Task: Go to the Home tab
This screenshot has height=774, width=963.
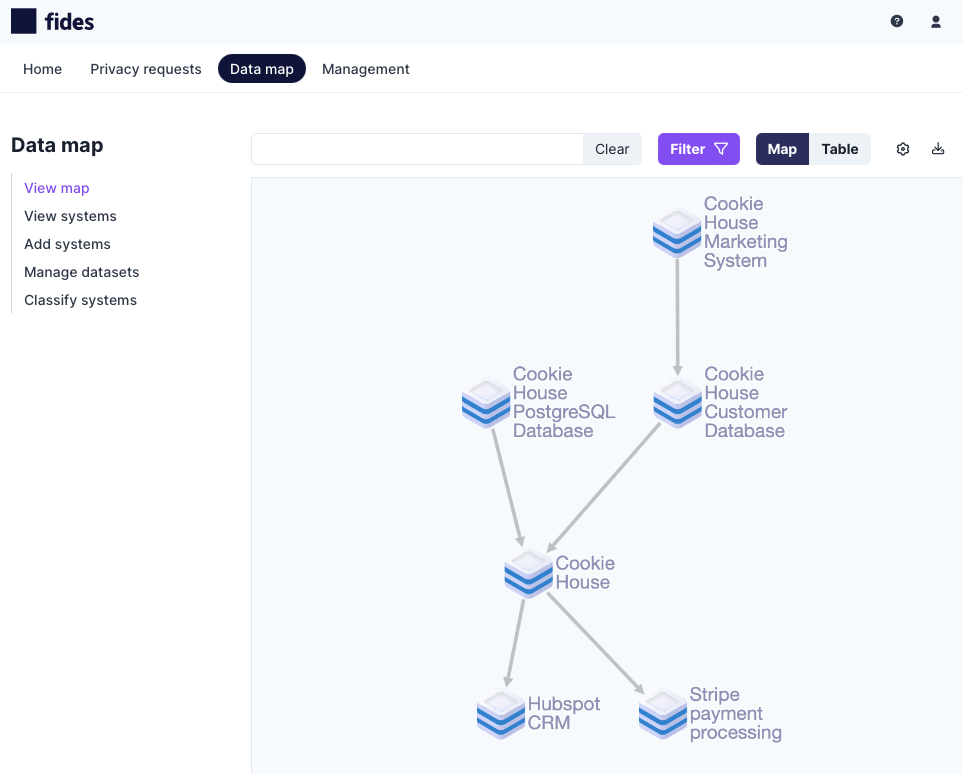Action: click(42, 69)
